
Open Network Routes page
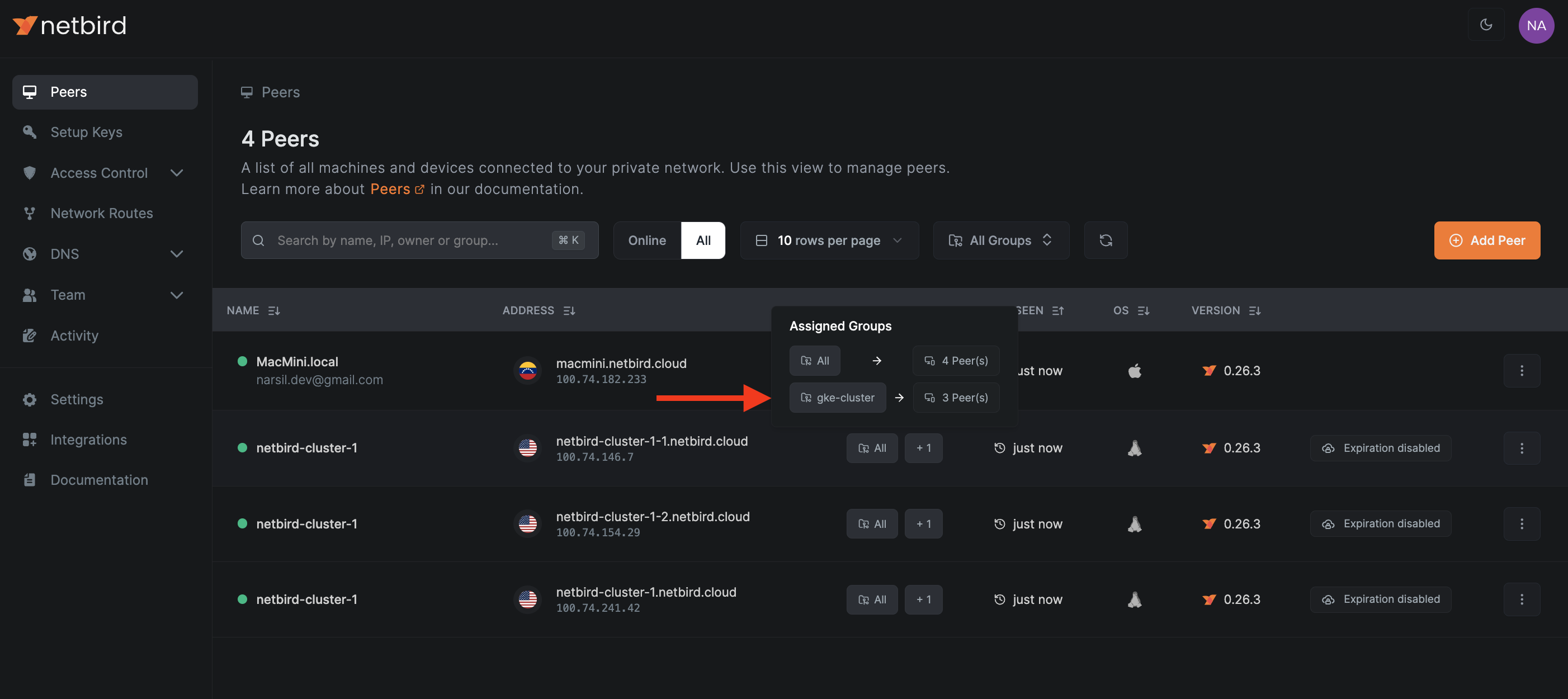[101, 213]
